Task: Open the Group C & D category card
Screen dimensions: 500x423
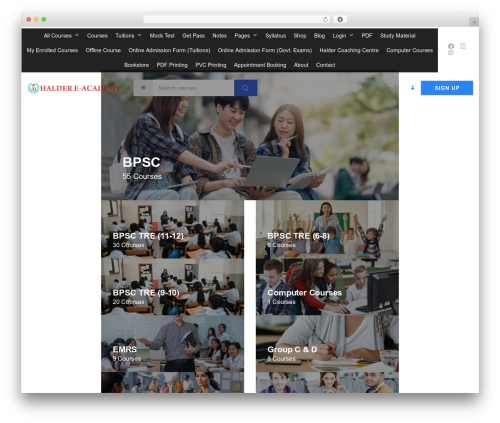Action: click(327, 343)
